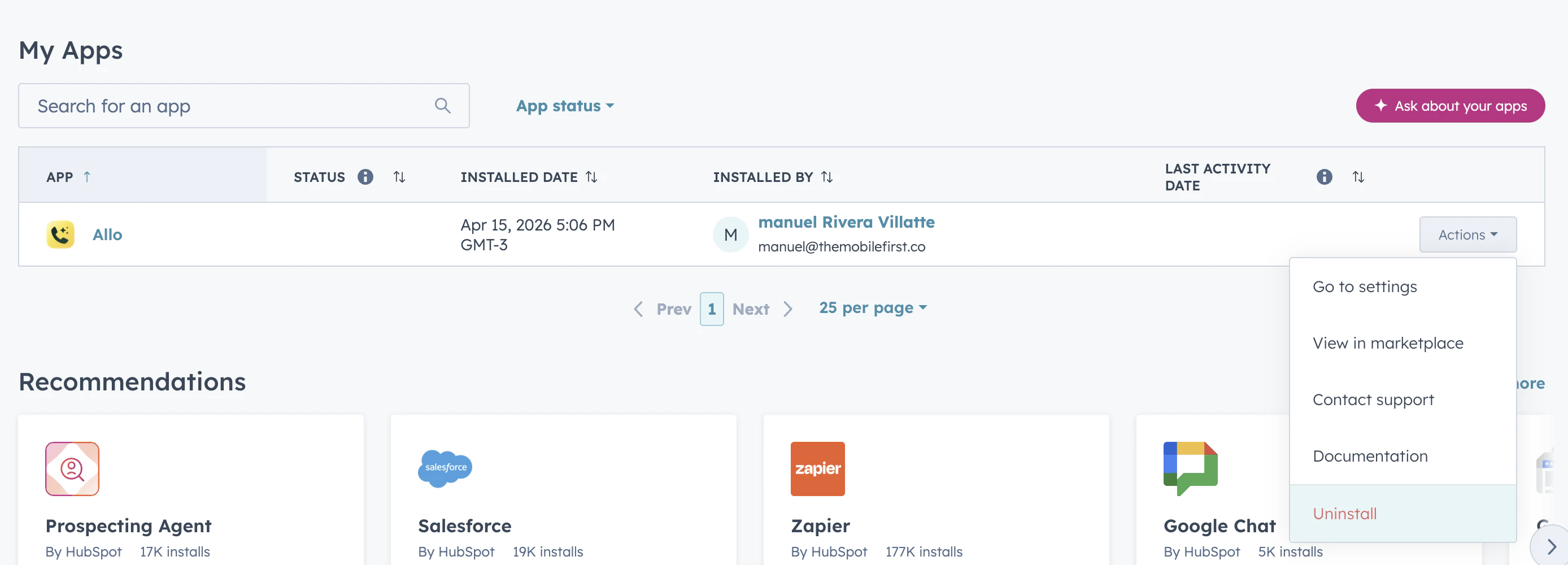This screenshot has width=1568, height=565.
Task: Show the Status column info tooltip
Action: pyautogui.click(x=365, y=176)
